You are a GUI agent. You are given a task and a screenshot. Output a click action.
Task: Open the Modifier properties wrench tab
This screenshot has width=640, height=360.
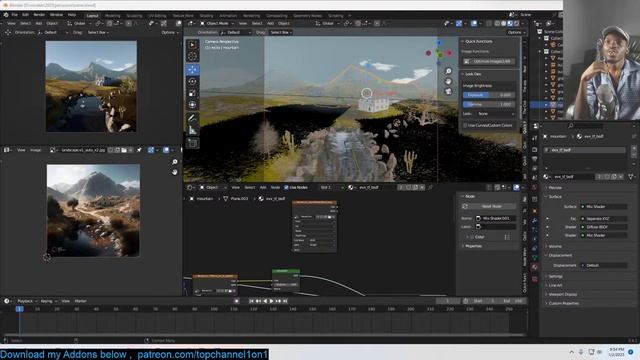(x=535, y=220)
